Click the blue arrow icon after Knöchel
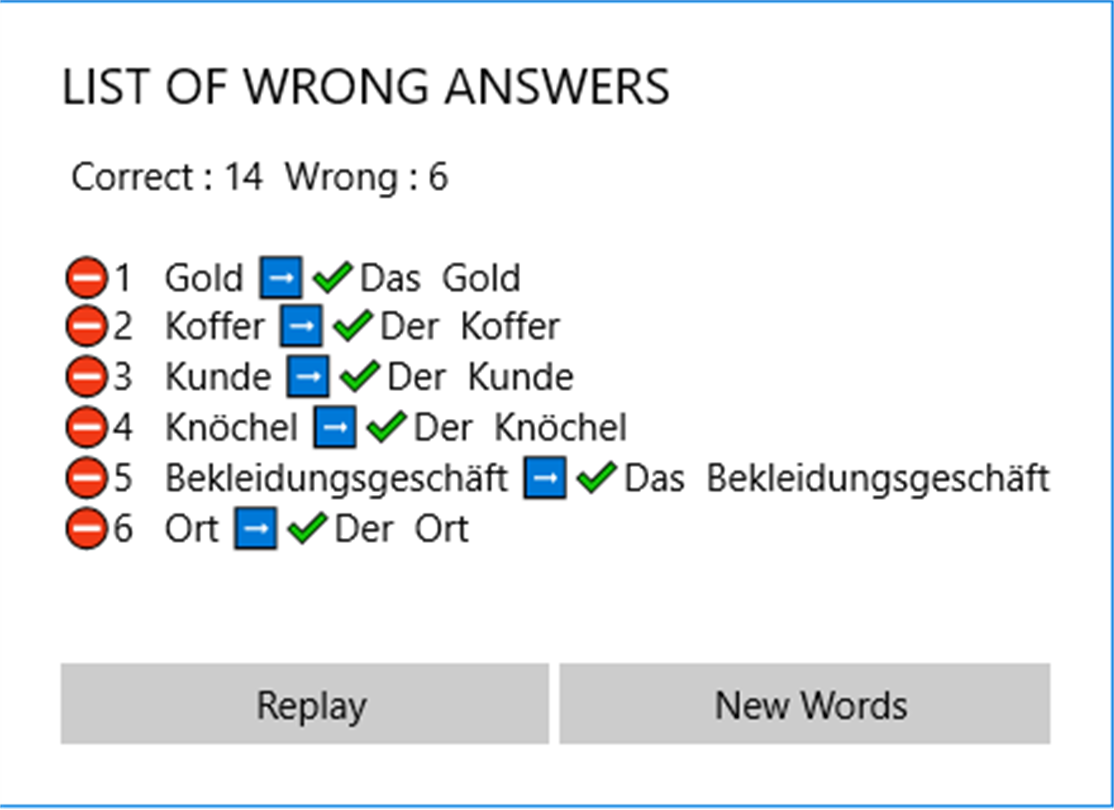 click(335, 428)
